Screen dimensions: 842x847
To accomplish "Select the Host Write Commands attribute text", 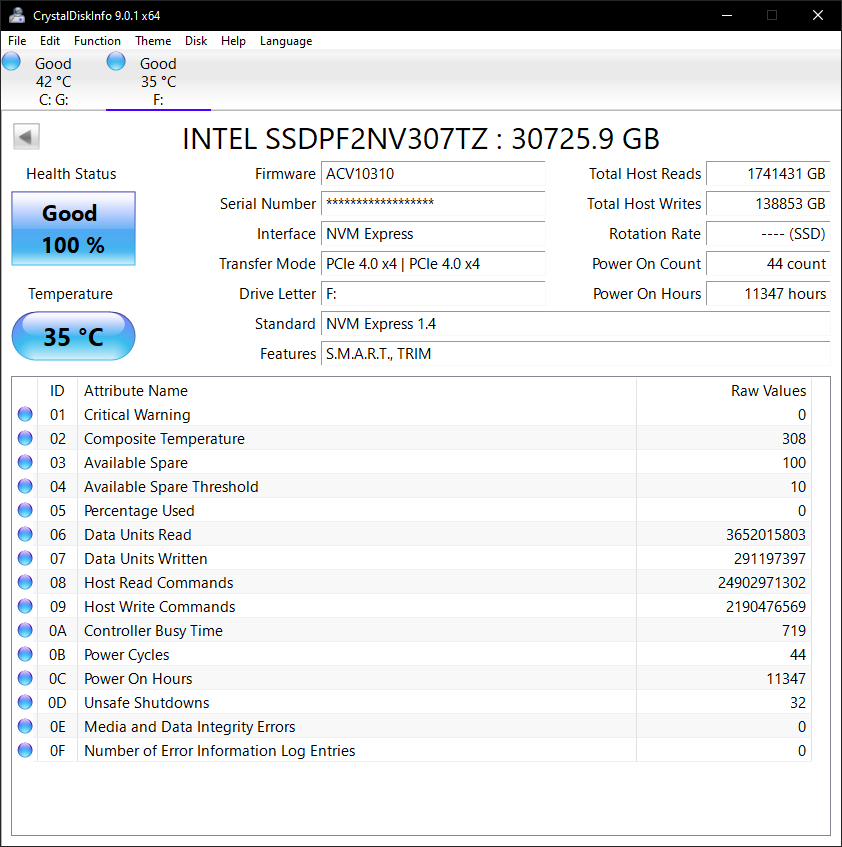I will (160, 607).
